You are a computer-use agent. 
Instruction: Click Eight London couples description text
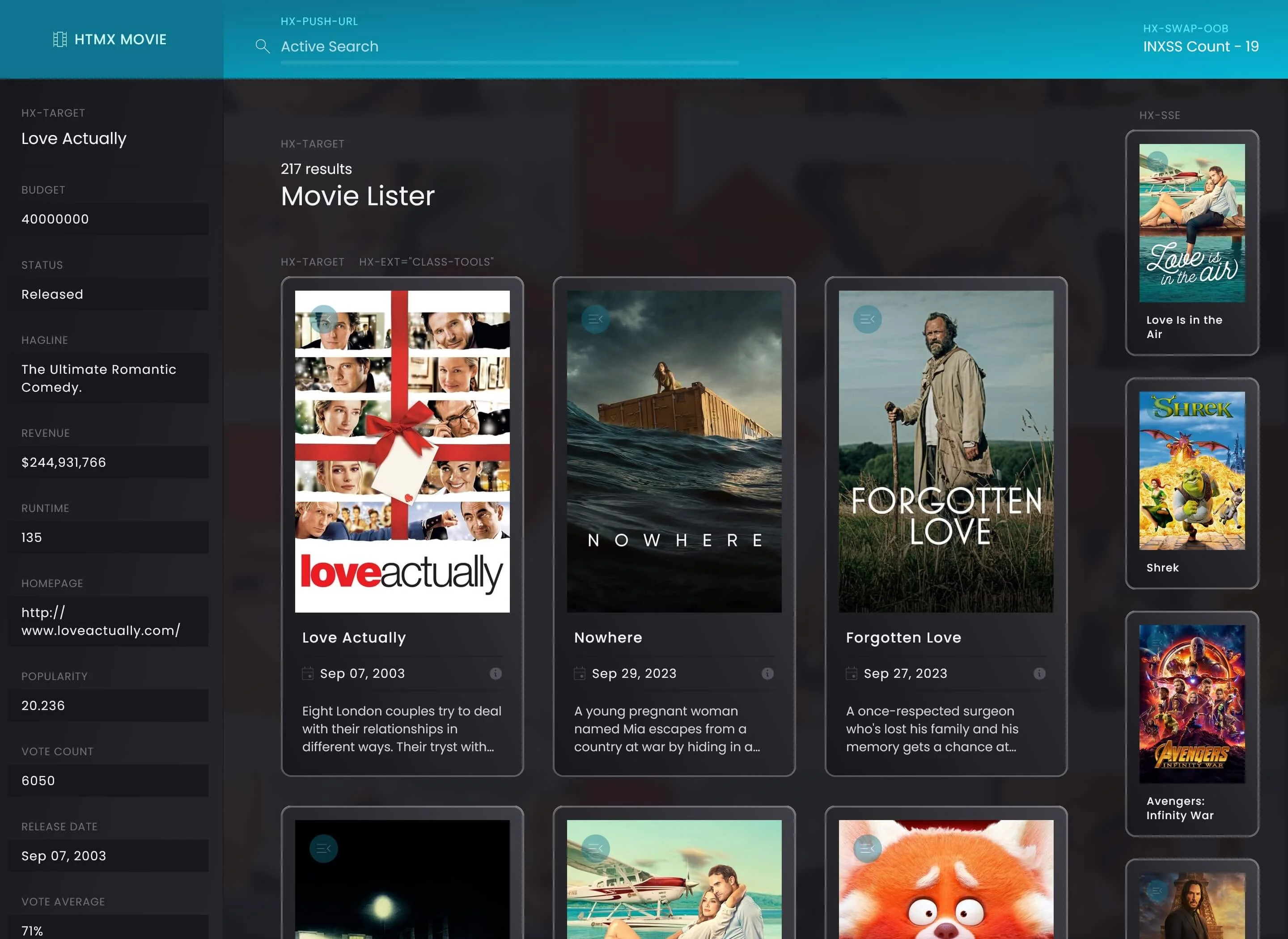tap(402, 729)
